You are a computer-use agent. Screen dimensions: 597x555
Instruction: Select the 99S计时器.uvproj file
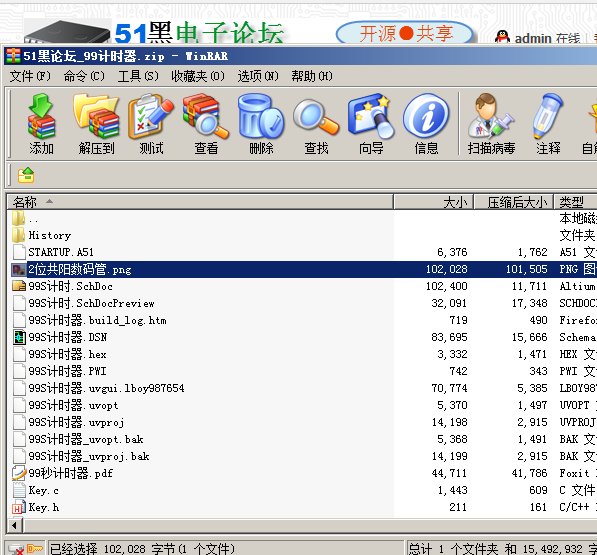(77, 422)
